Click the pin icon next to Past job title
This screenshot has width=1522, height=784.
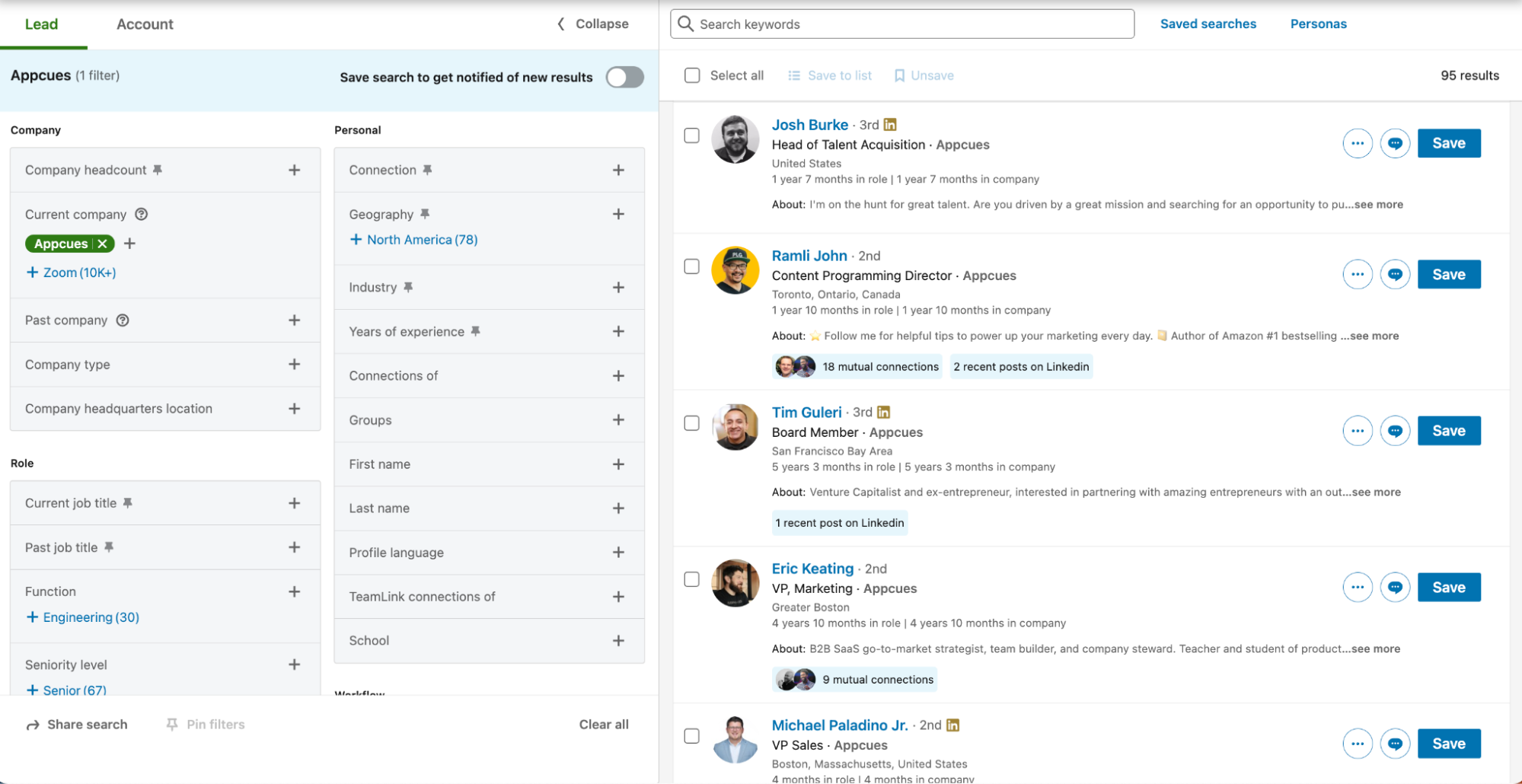[x=109, y=547]
